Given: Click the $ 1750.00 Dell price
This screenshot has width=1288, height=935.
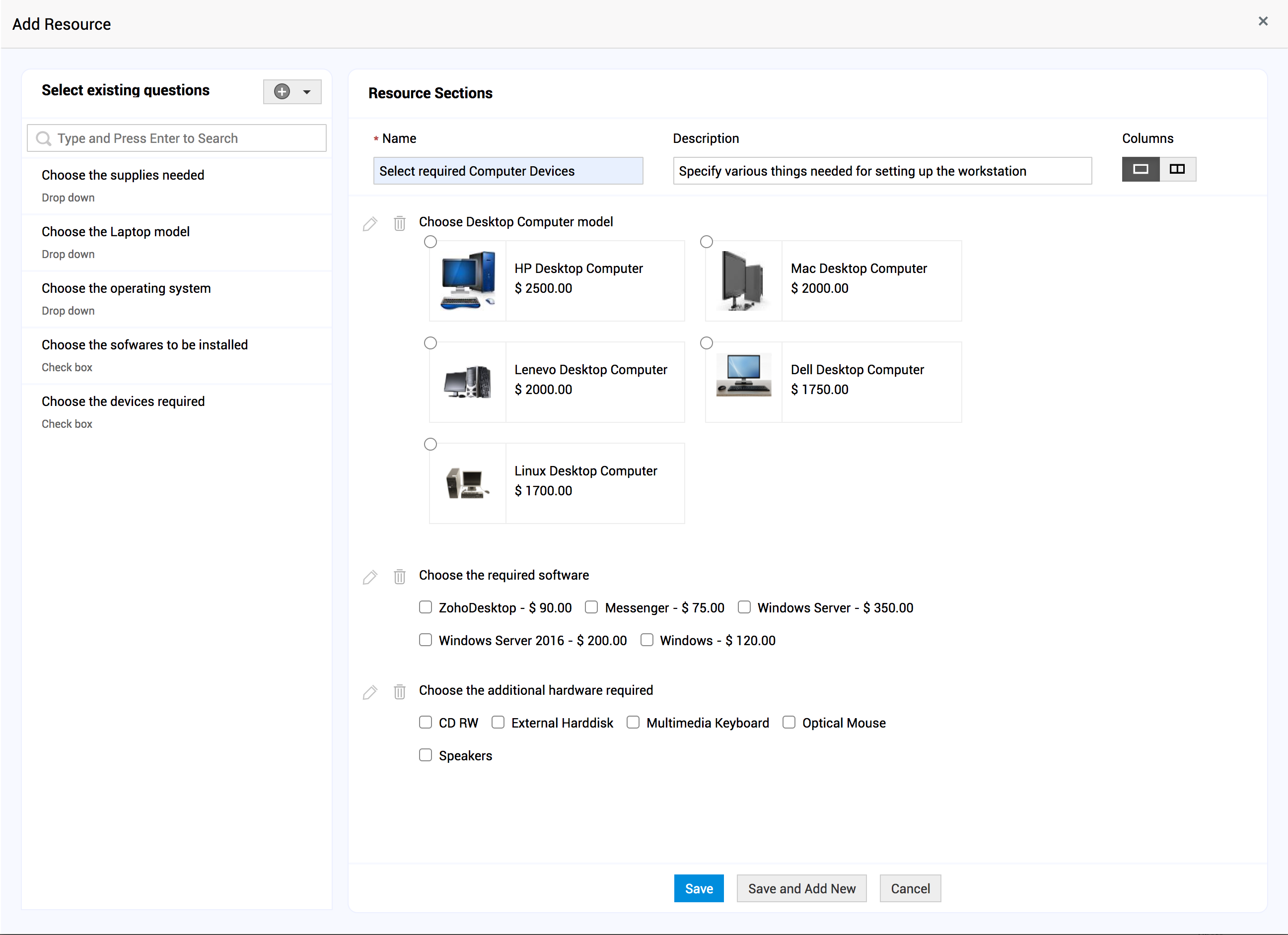Looking at the screenshot, I should click(819, 390).
